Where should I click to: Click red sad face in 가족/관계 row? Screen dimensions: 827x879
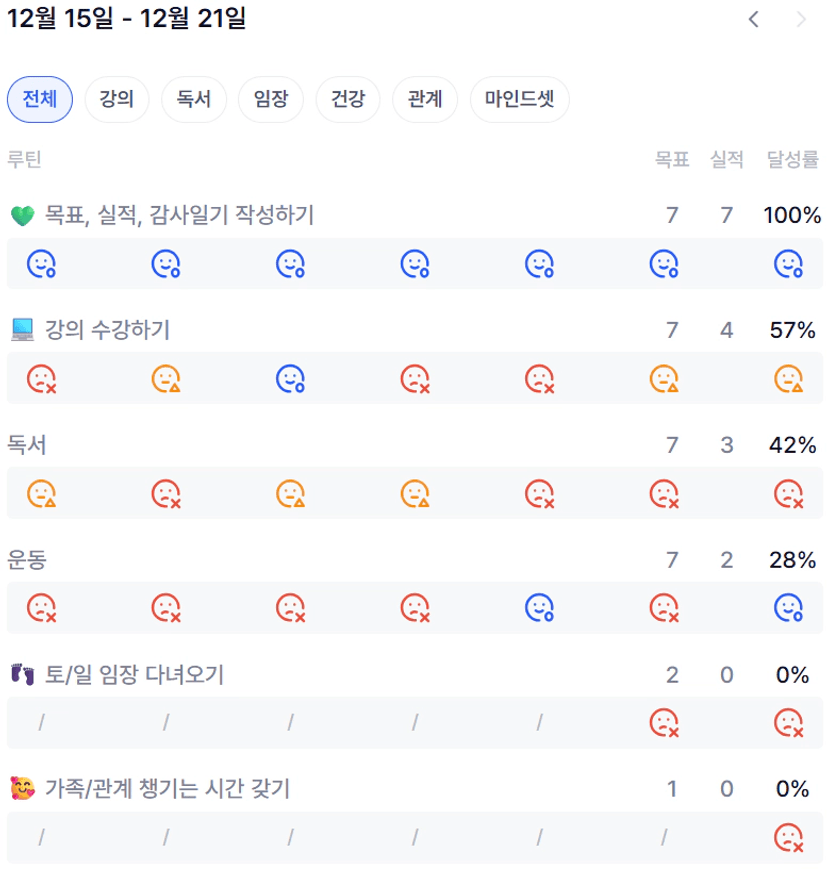789,838
